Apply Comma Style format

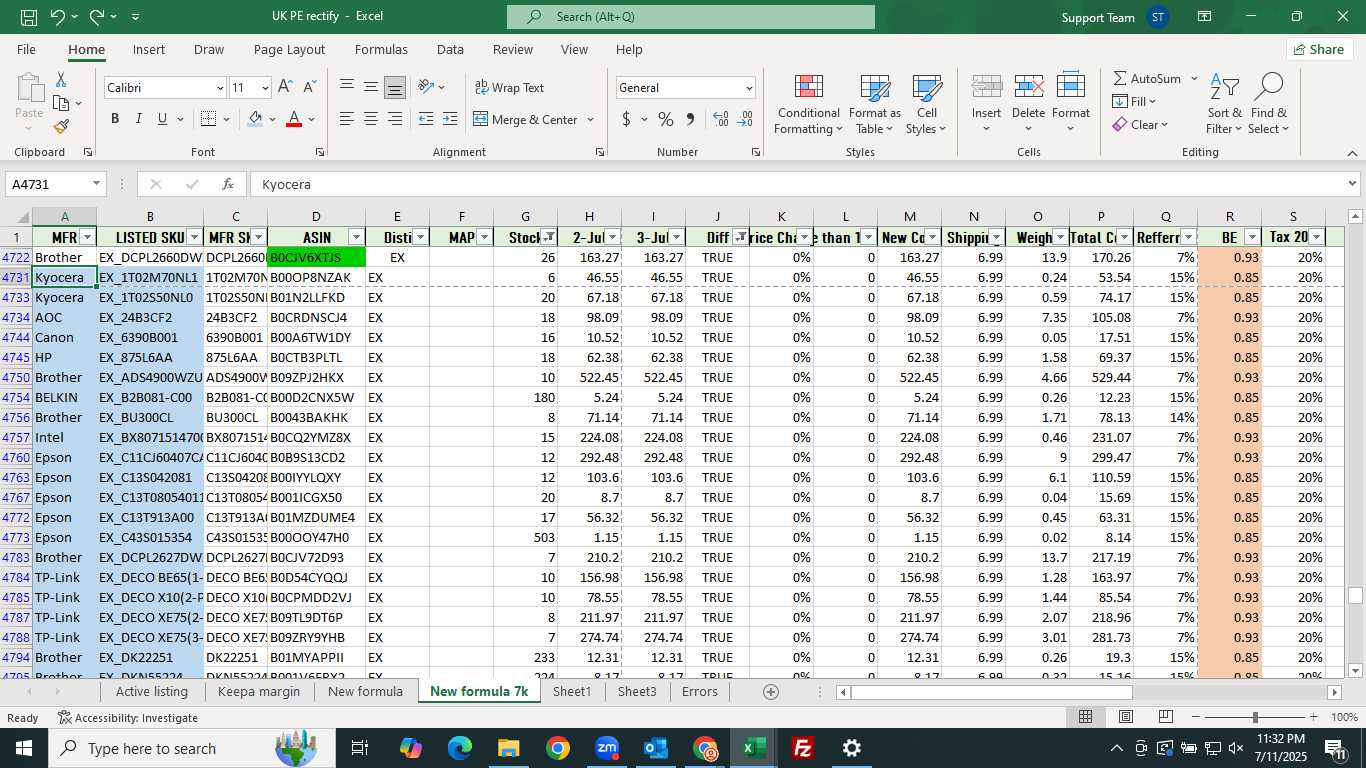(x=690, y=119)
